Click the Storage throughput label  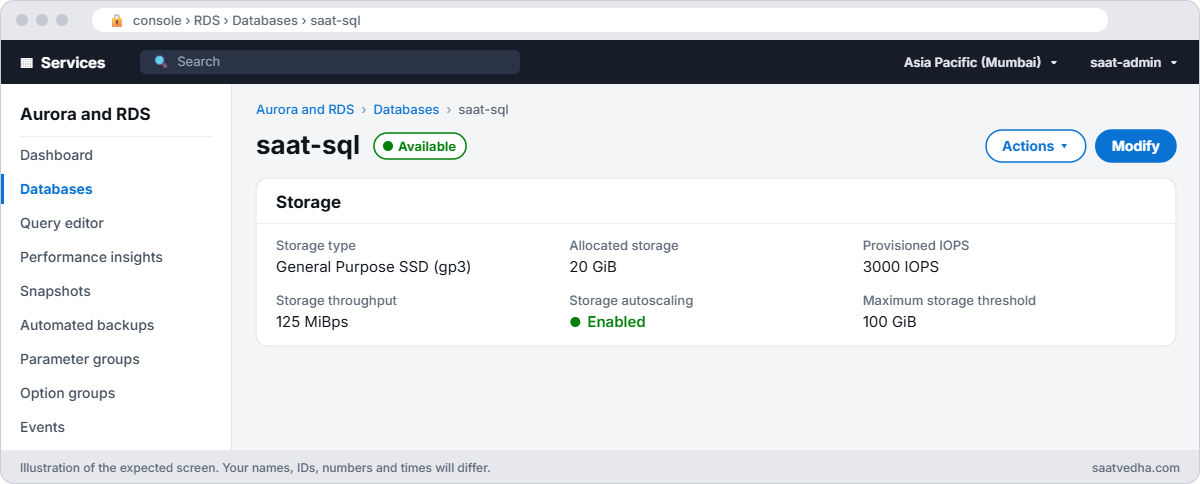pos(336,300)
